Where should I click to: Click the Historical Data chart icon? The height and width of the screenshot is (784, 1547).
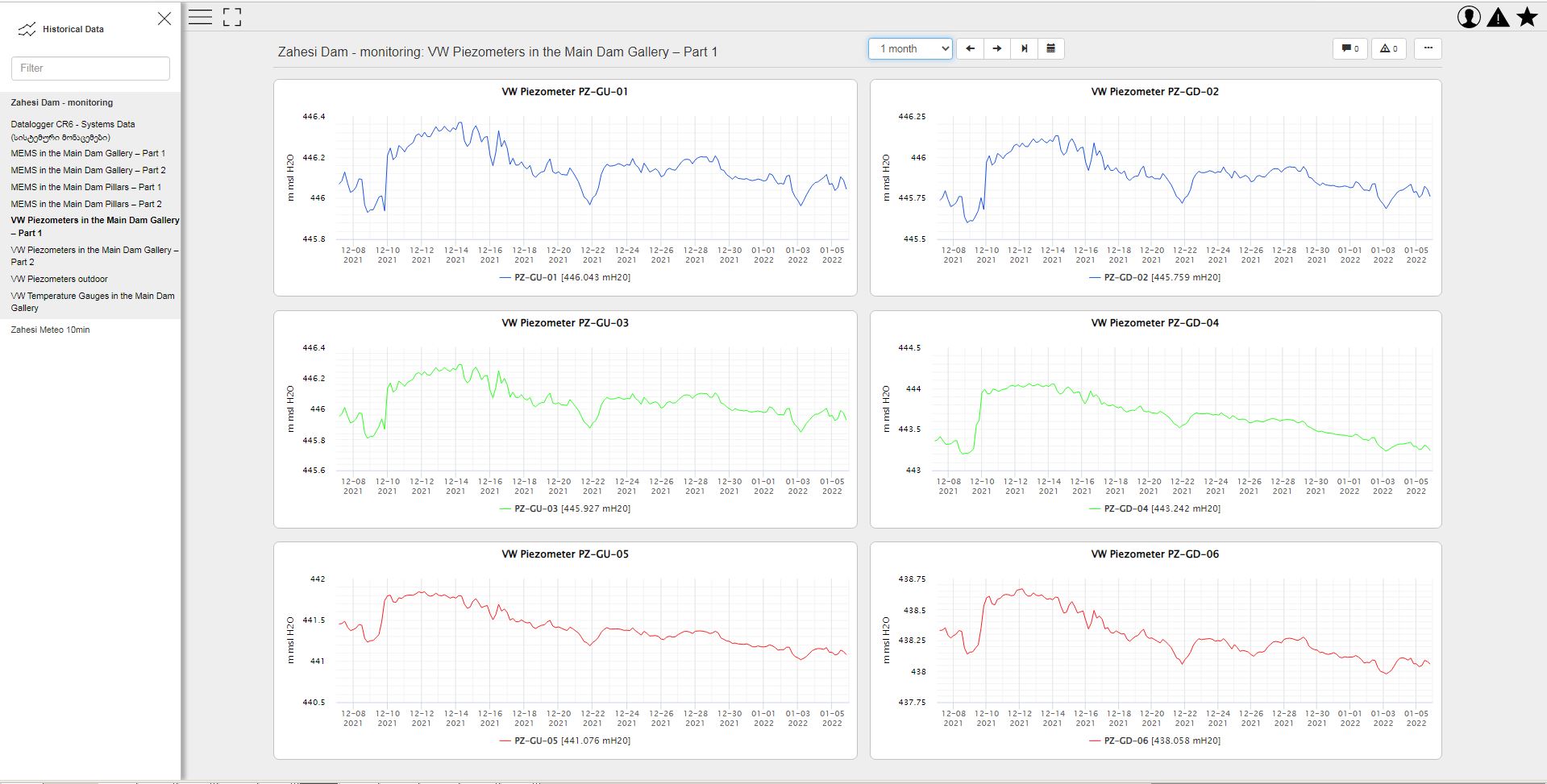click(x=27, y=30)
